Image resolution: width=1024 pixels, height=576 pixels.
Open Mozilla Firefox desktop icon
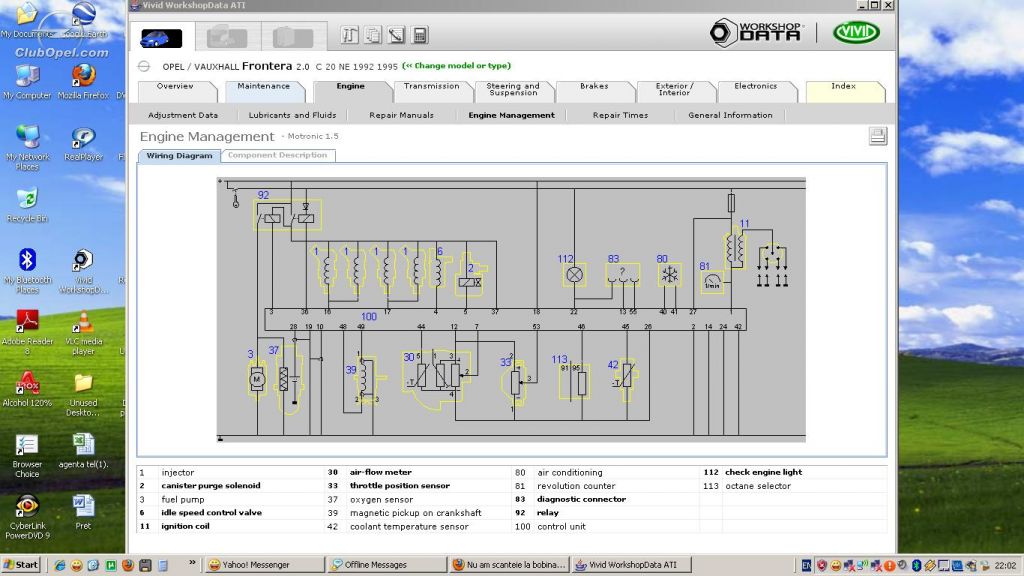(x=84, y=82)
